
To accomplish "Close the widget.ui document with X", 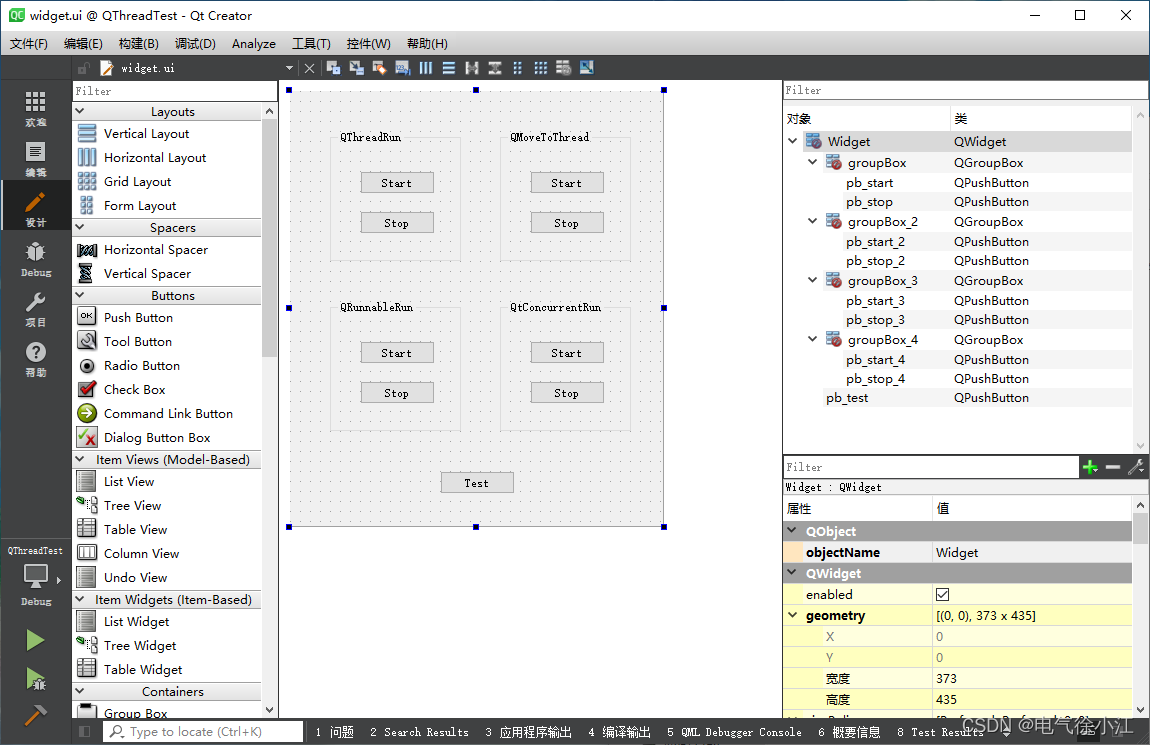I will (310, 68).
